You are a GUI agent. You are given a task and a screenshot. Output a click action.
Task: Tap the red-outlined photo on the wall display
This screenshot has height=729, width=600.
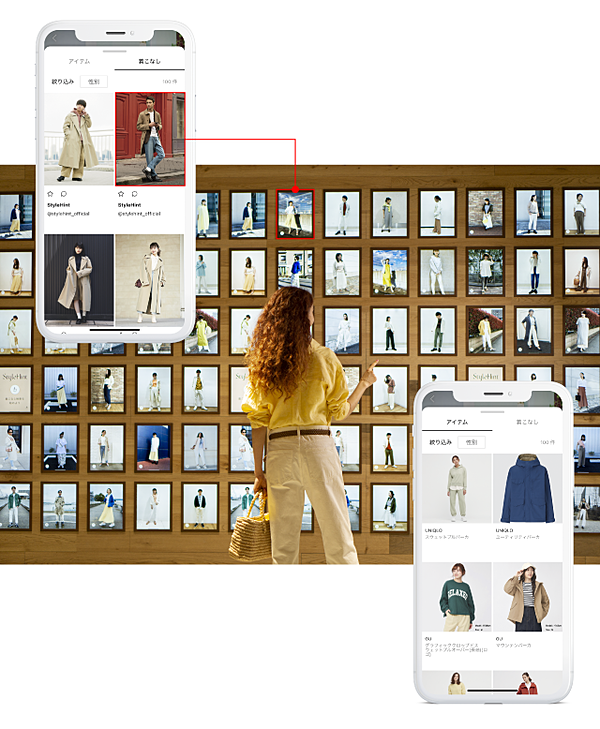(295, 214)
